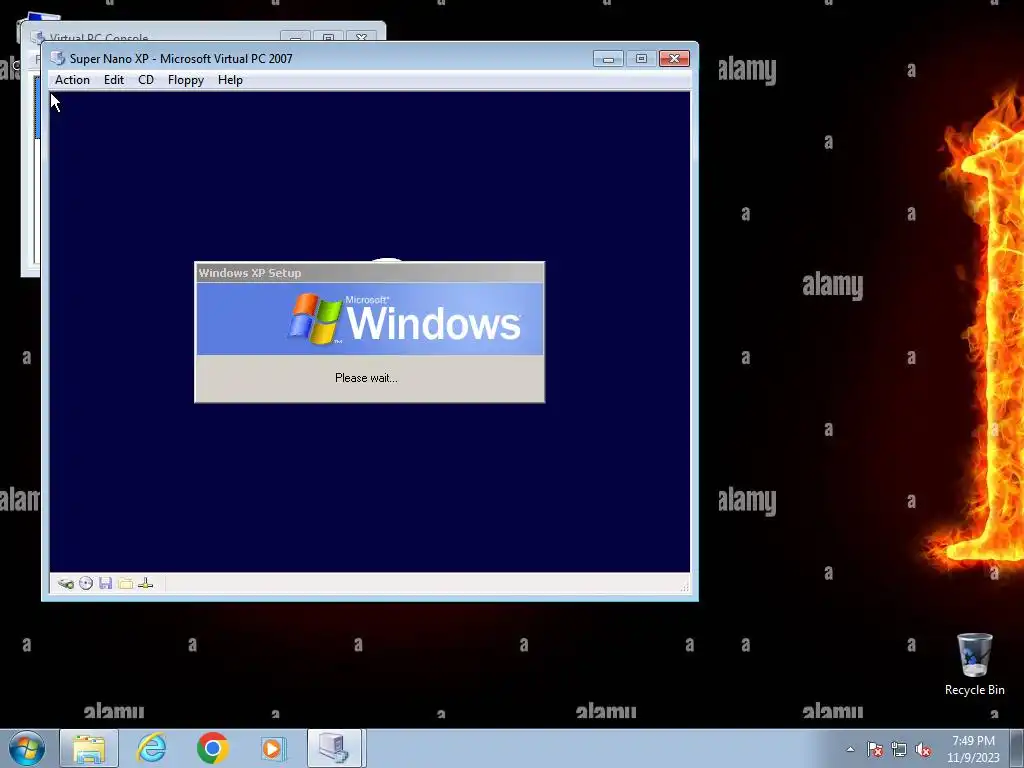1024x768 pixels.
Task: Maximize the Super Nano XP window
Action: tap(641, 59)
